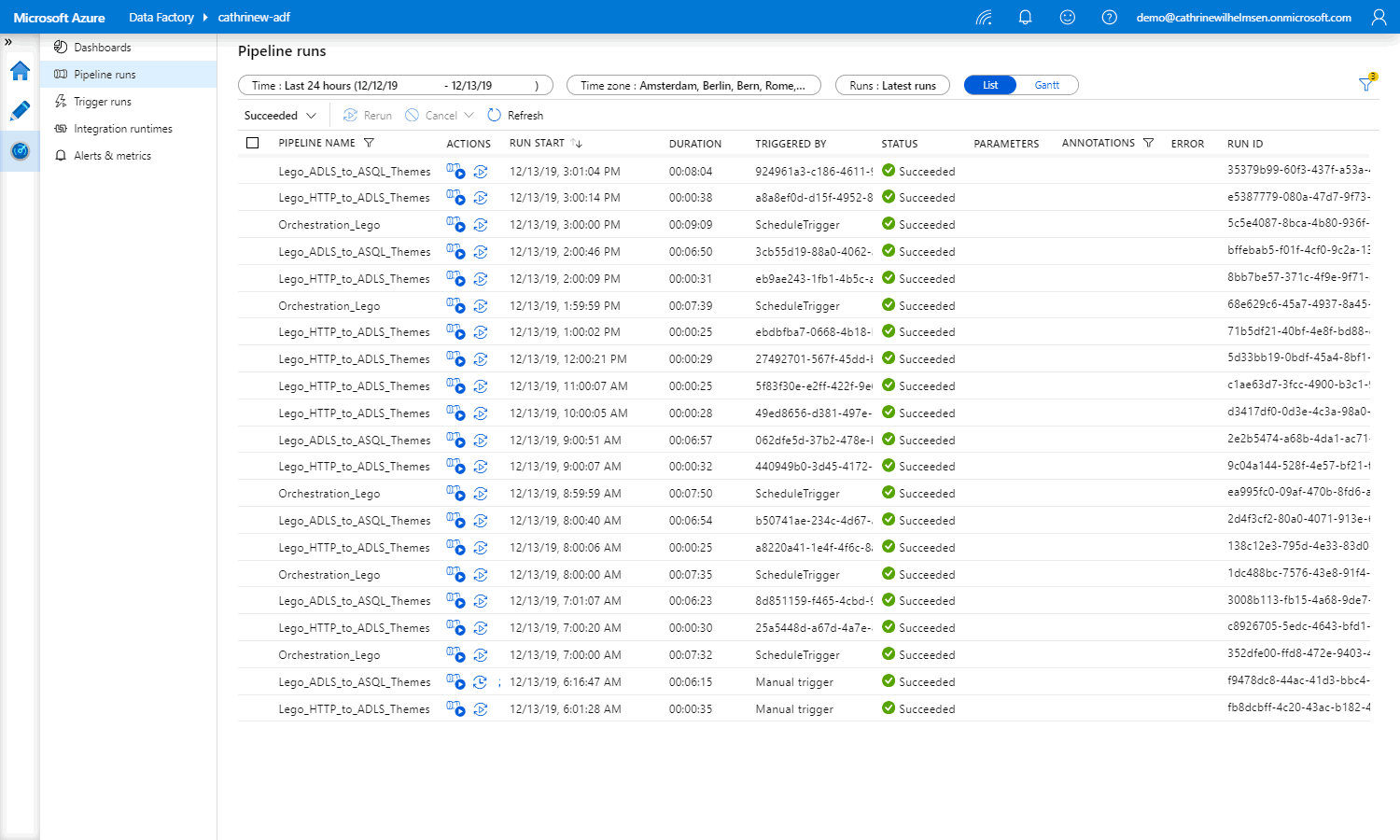Rerun the first Lego_ADLS_to_ASQL_Themes pipeline run
Viewport: 1400px width, 840px height.
(x=481, y=172)
